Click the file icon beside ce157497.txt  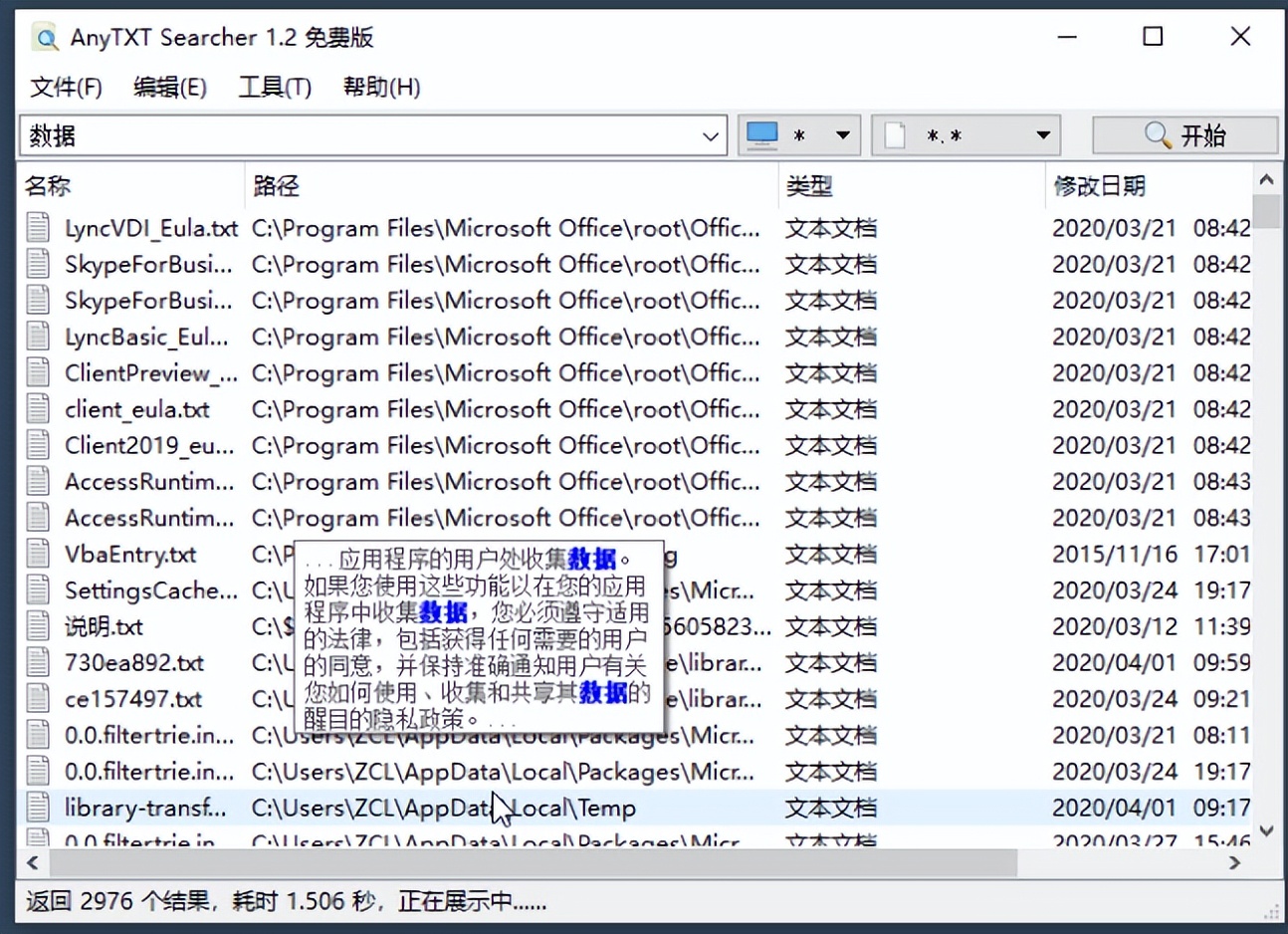pyautogui.click(x=38, y=699)
